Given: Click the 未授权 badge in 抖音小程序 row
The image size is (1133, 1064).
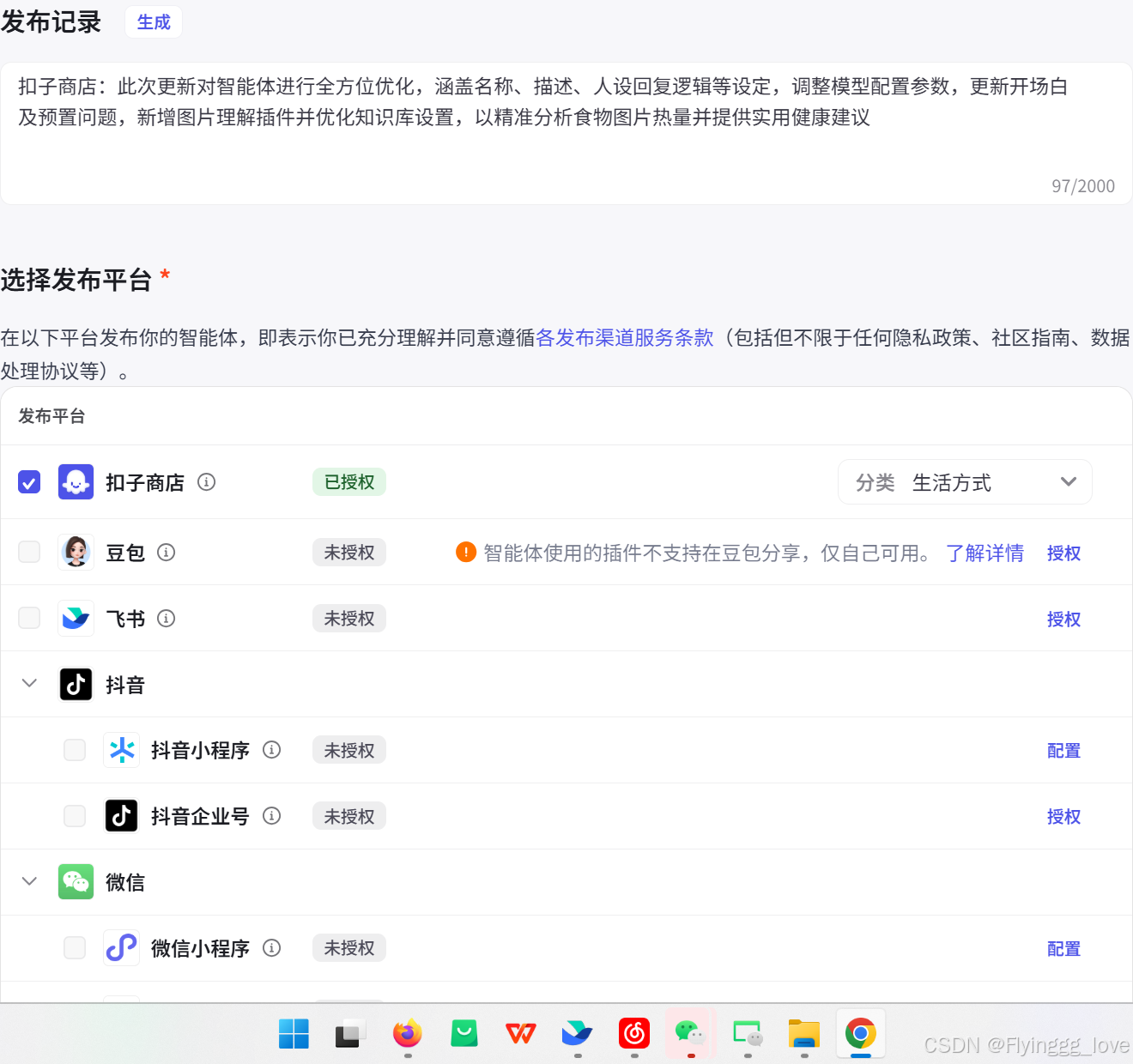Looking at the screenshot, I should click(349, 751).
